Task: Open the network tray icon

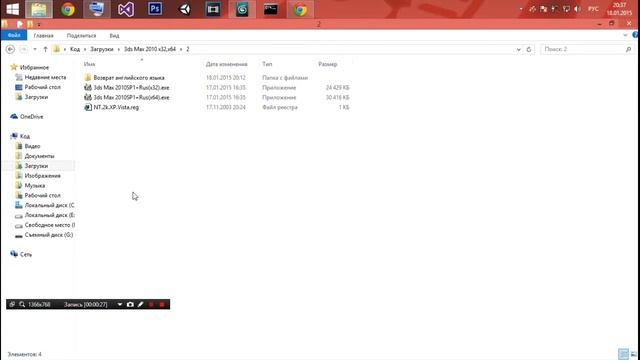Action: point(566,9)
